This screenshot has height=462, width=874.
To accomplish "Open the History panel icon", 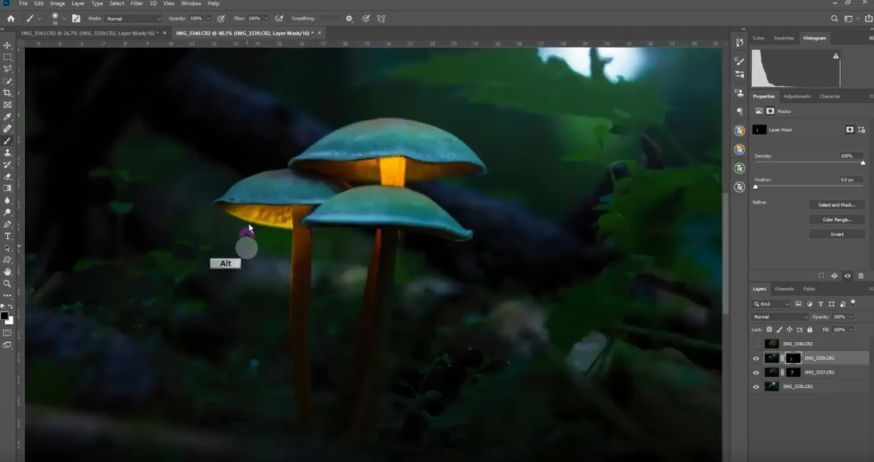I will pyautogui.click(x=740, y=42).
